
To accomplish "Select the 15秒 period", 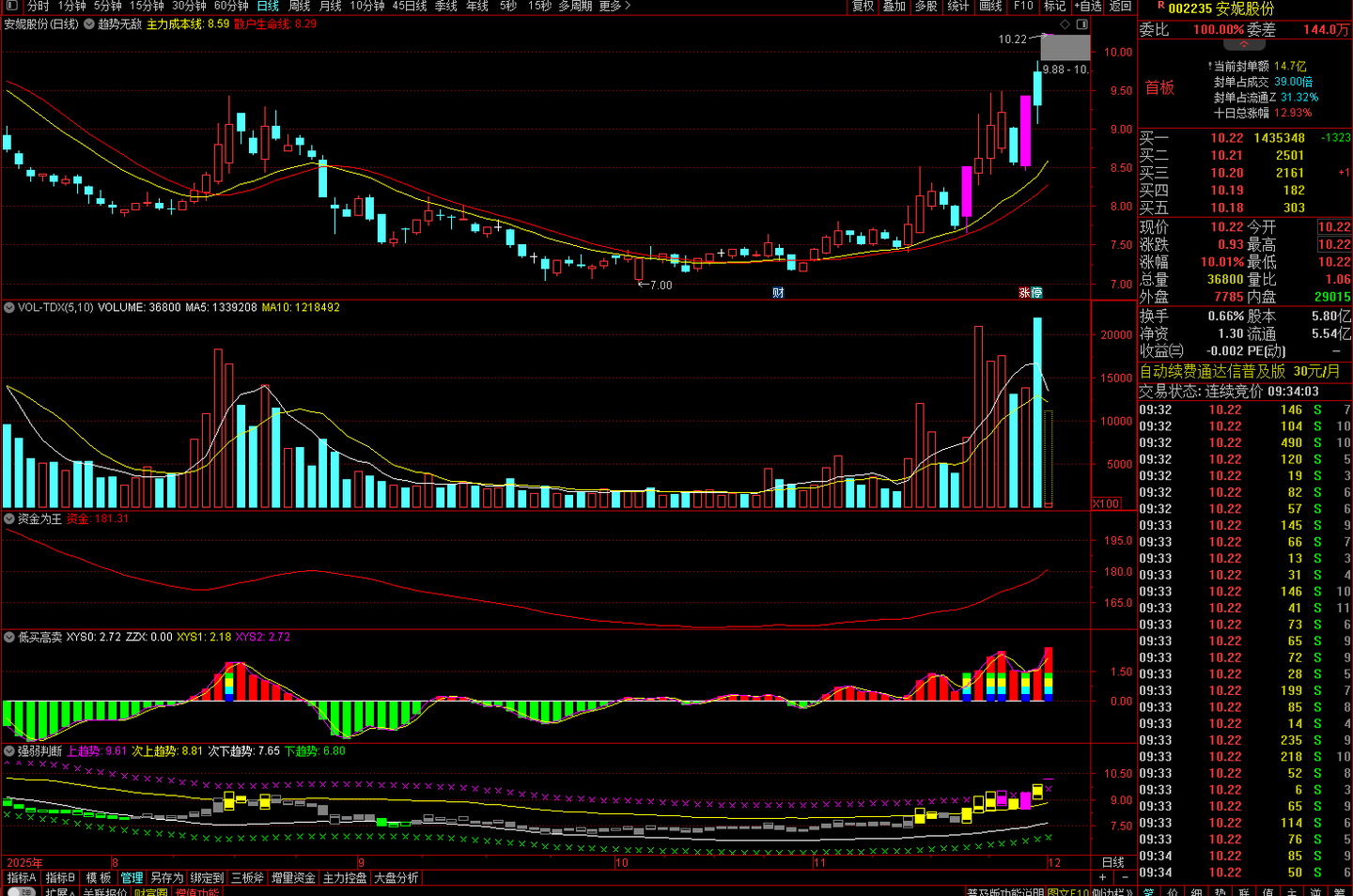I will pos(539,6).
